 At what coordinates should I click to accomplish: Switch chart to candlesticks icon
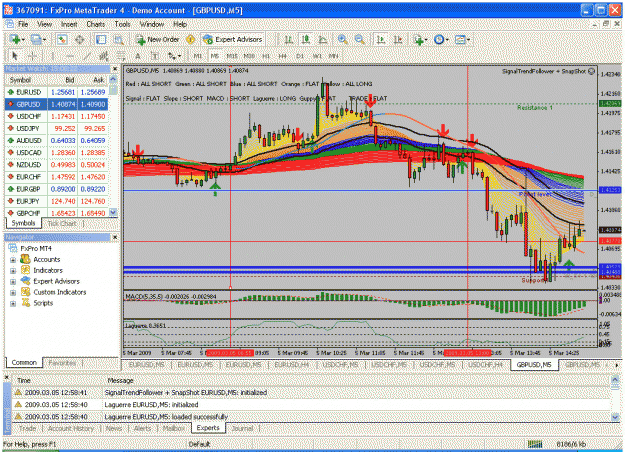click(306, 39)
